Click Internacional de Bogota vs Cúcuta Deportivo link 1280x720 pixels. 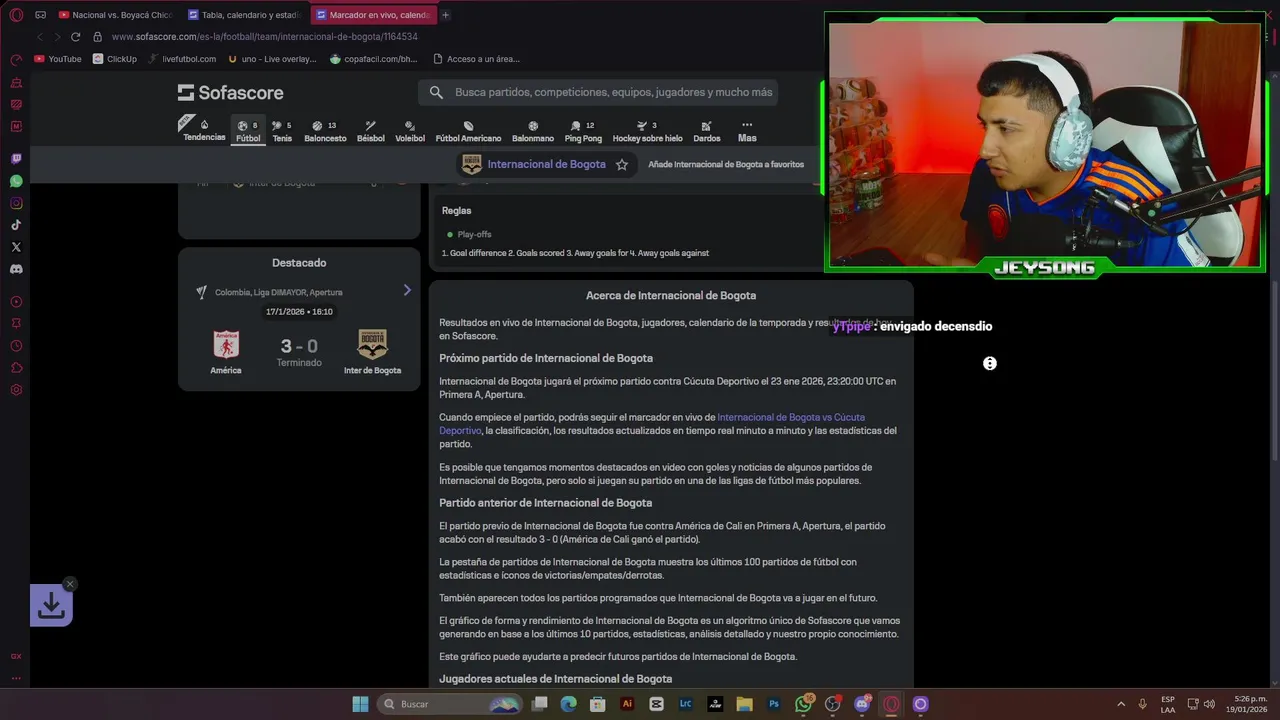pos(652,424)
